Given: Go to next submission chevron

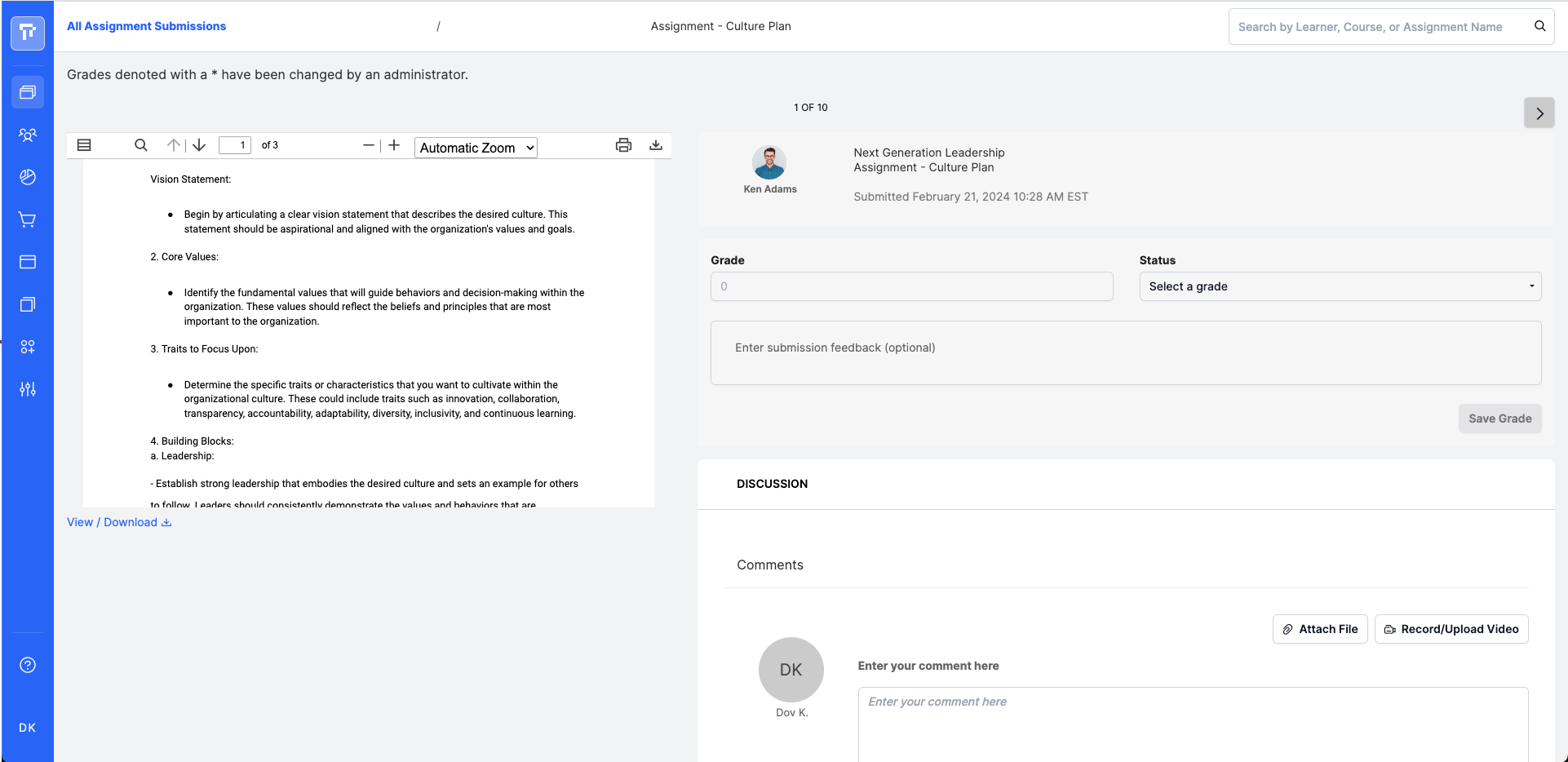Looking at the screenshot, I should (x=1539, y=113).
